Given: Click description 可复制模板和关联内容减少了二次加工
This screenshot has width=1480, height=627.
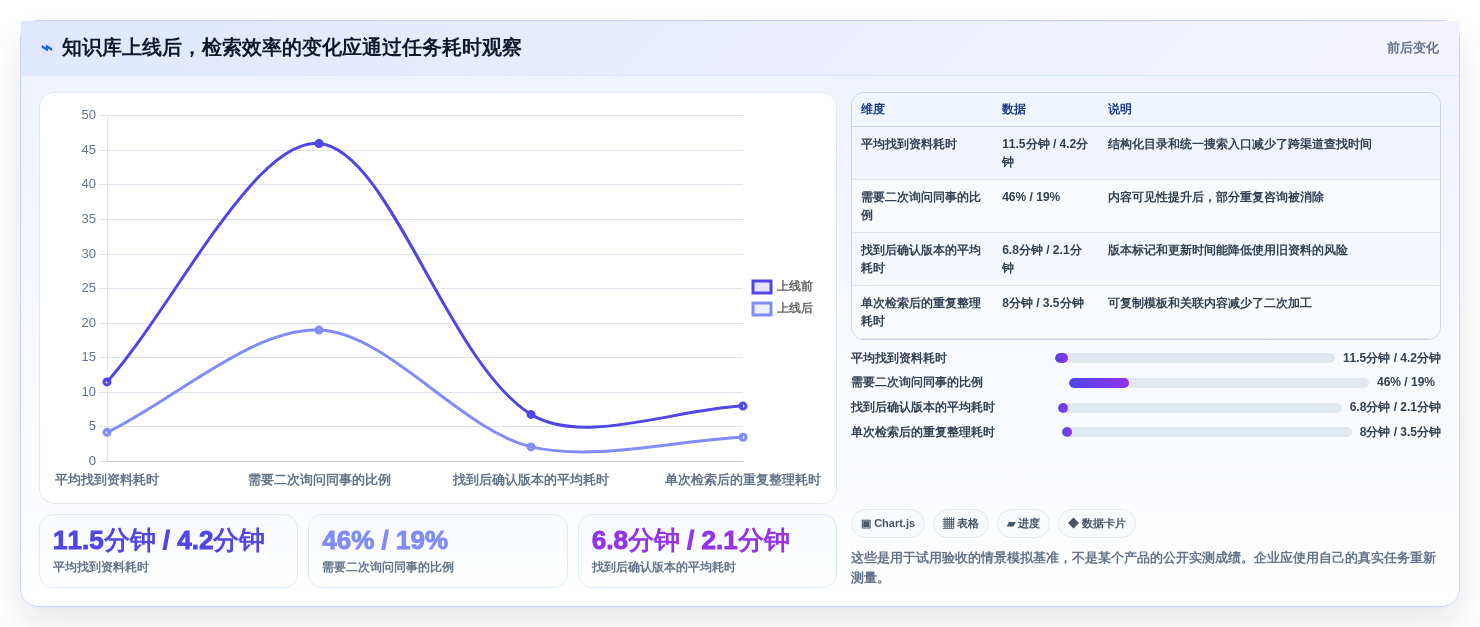Looking at the screenshot, I should click(1210, 303).
